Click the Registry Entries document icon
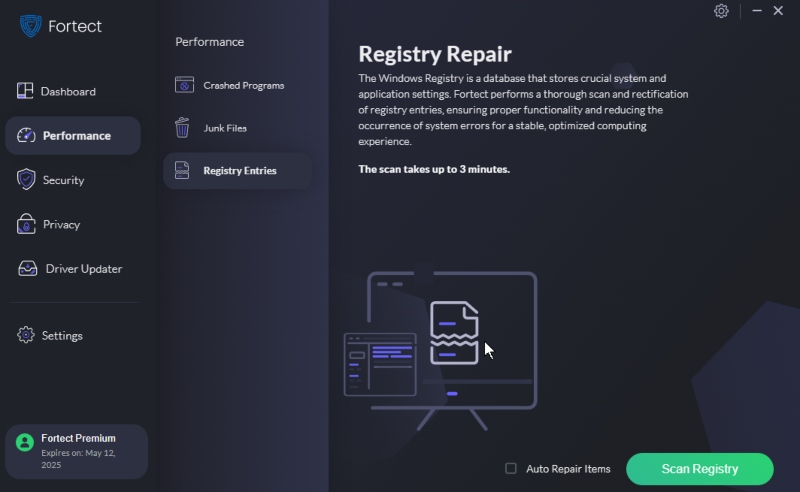 tap(182, 170)
